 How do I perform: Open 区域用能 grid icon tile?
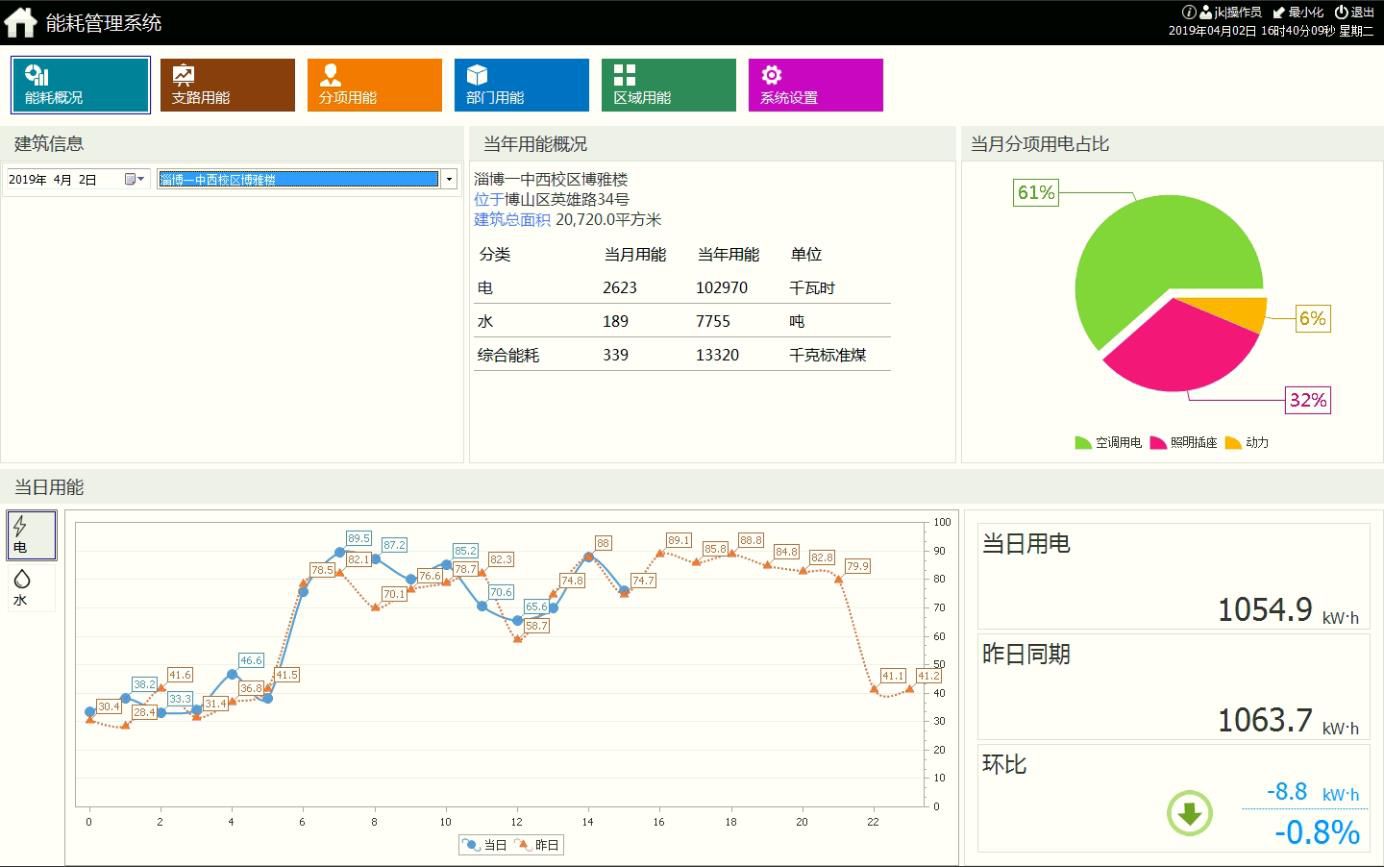point(668,85)
